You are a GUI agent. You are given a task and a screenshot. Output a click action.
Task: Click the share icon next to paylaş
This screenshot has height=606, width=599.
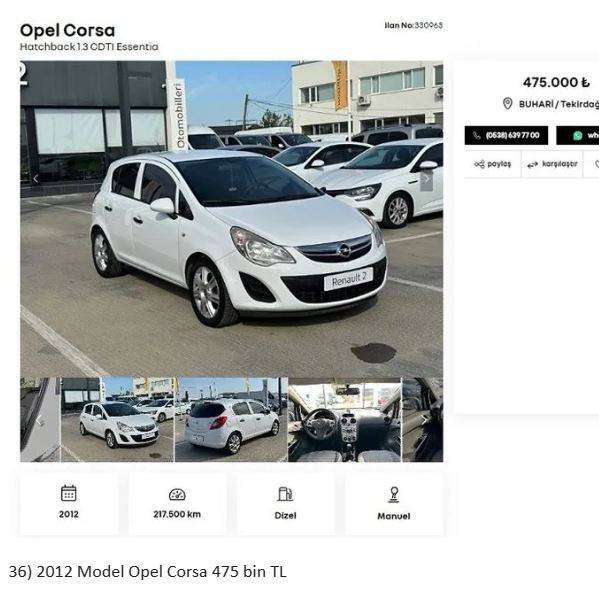[x=479, y=164]
